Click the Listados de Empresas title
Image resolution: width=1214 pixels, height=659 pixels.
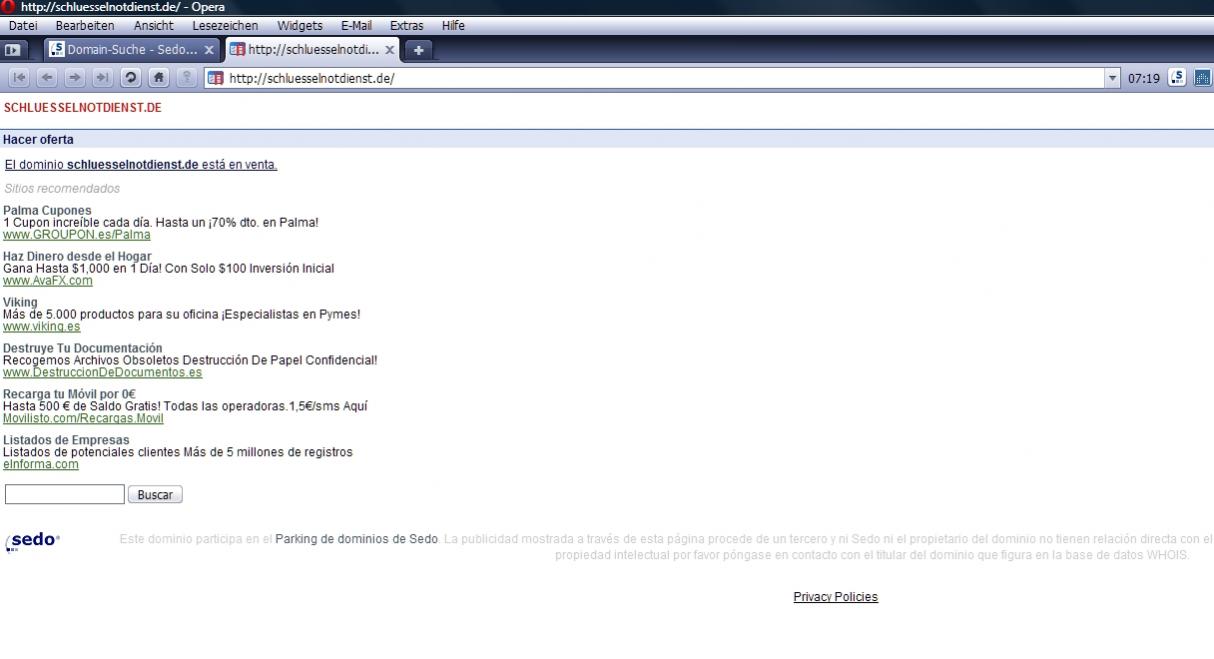coord(66,440)
